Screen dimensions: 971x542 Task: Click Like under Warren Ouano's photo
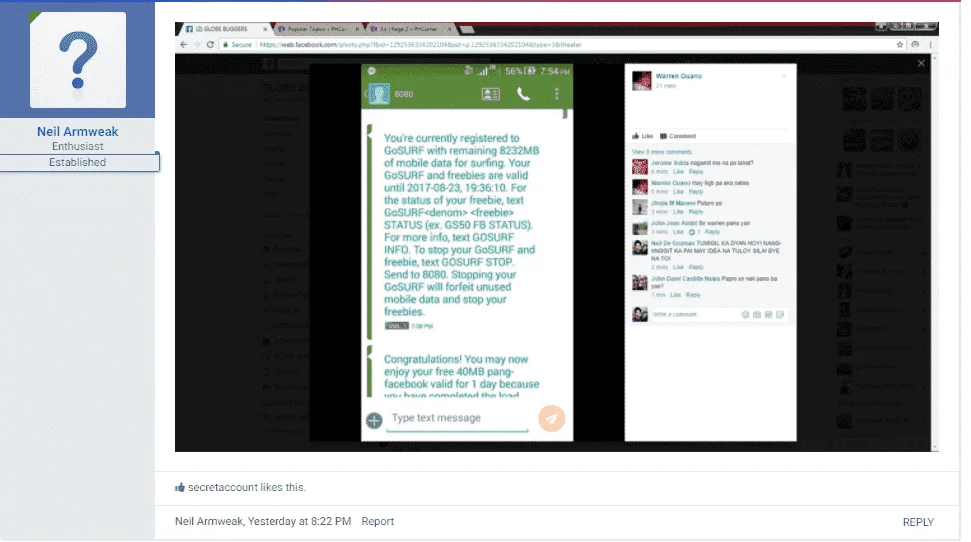point(643,136)
